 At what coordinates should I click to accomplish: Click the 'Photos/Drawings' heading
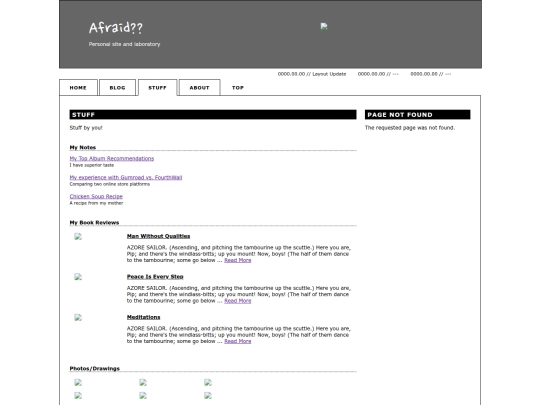95,368
